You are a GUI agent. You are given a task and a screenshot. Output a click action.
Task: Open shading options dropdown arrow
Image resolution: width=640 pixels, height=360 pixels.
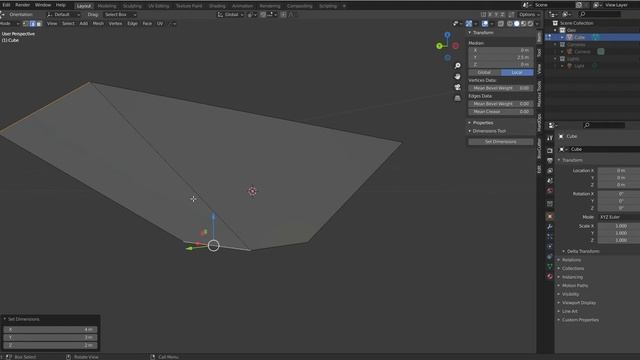point(537,24)
